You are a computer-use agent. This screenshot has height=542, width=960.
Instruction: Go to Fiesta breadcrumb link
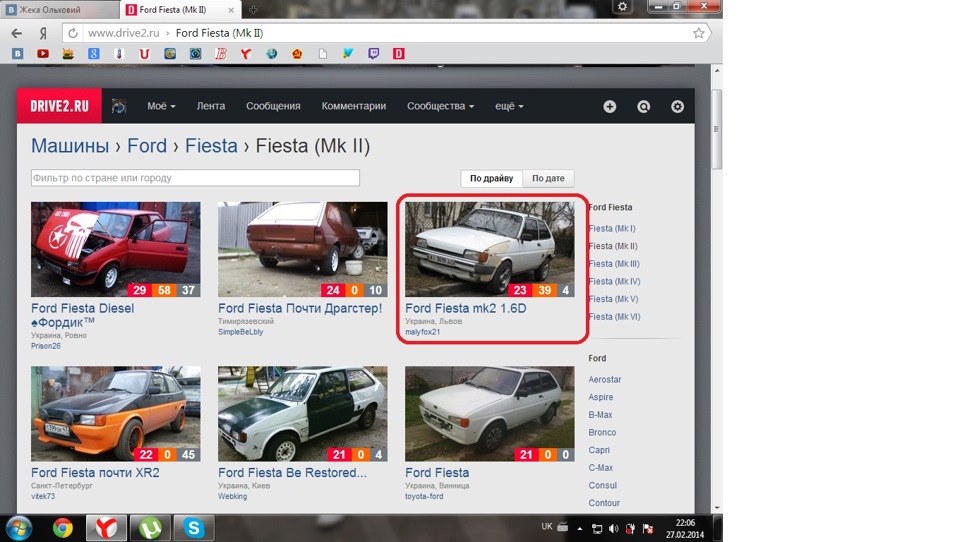(211, 146)
